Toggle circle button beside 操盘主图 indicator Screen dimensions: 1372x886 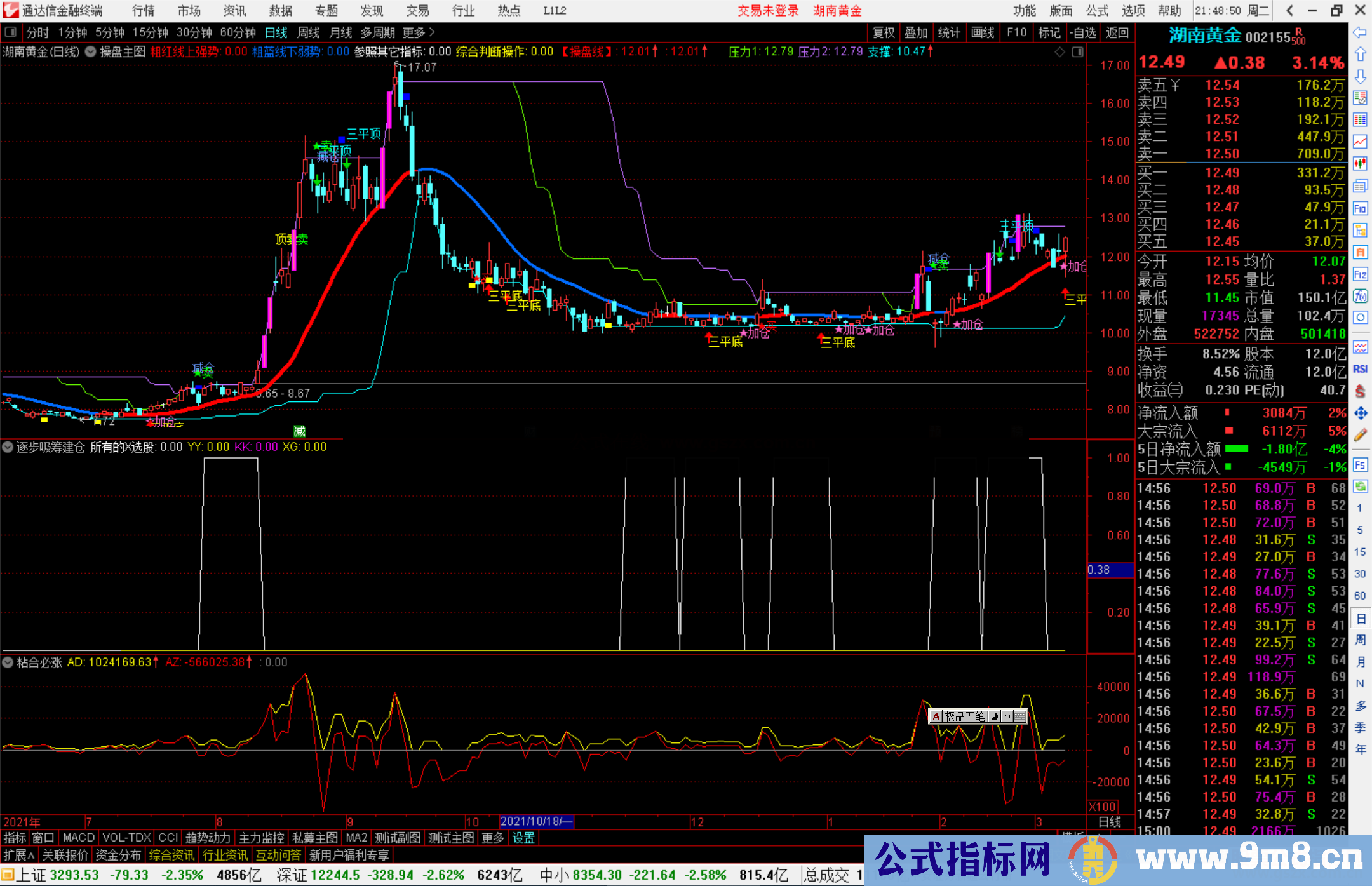tap(91, 51)
